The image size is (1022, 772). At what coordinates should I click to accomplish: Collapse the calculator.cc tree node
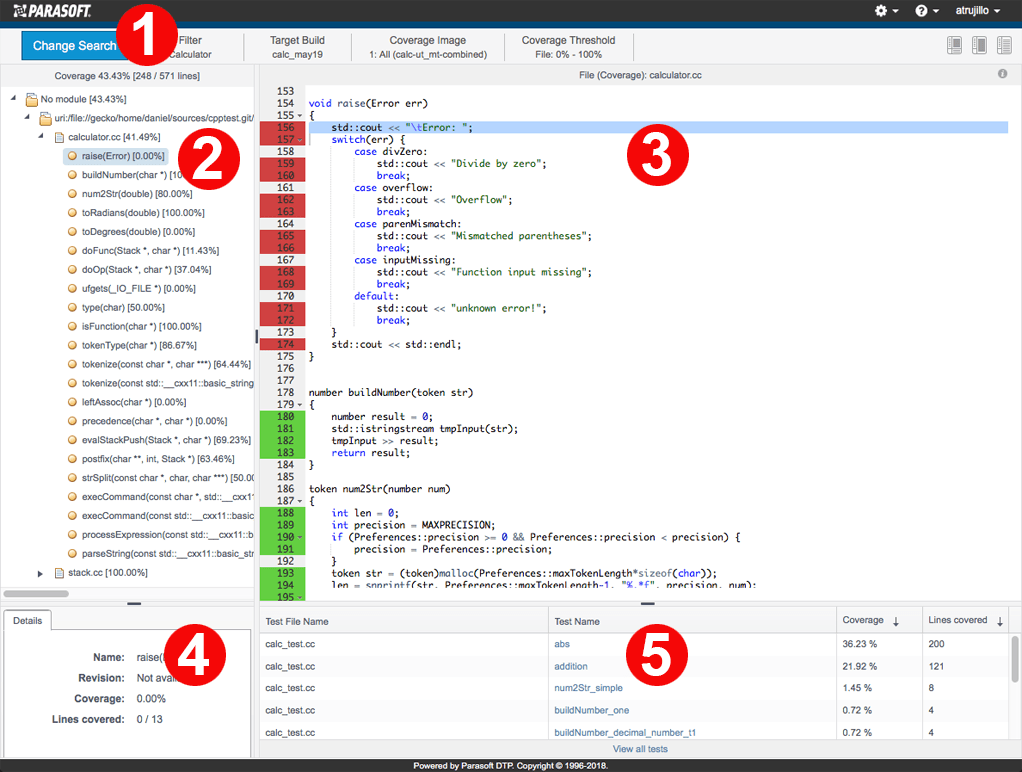(40, 136)
